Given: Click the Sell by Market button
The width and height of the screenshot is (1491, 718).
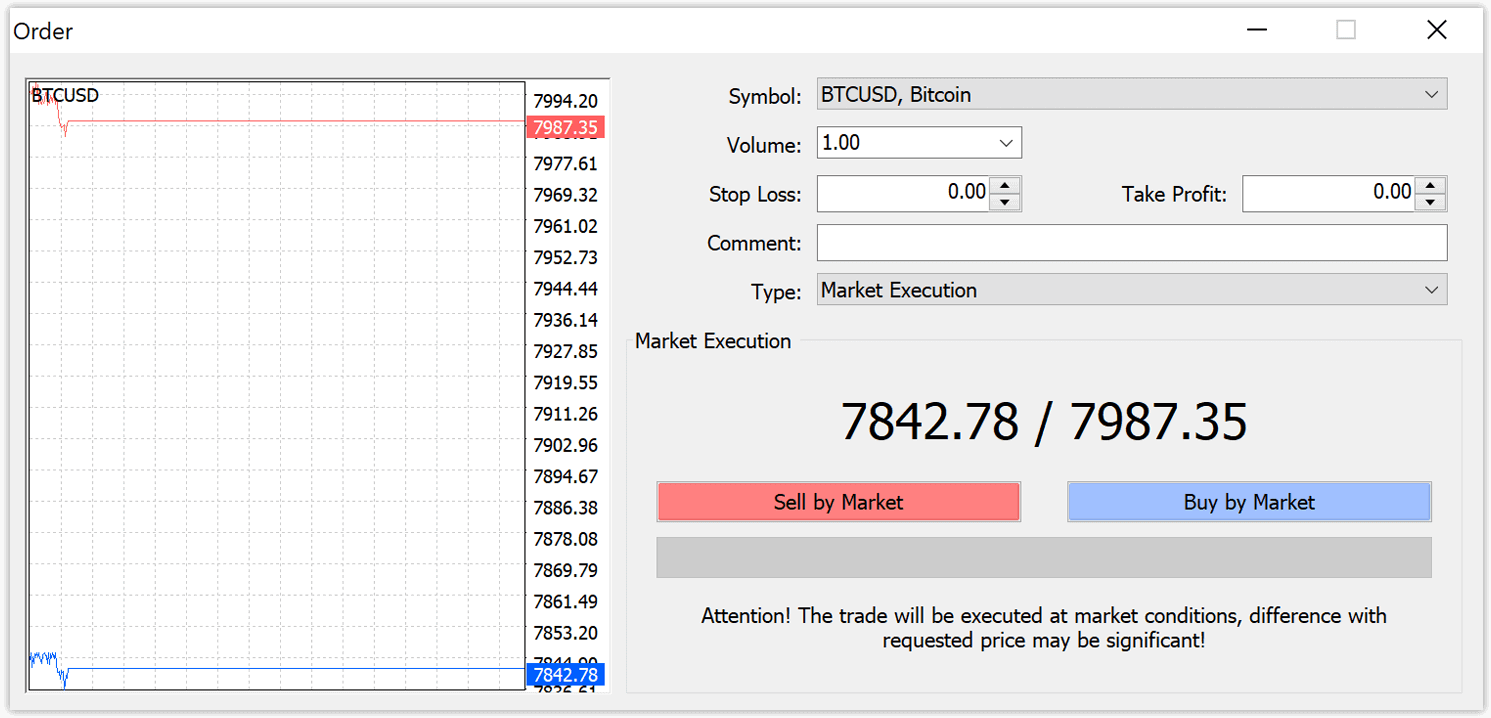Looking at the screenshot, I should pos(838,501).
